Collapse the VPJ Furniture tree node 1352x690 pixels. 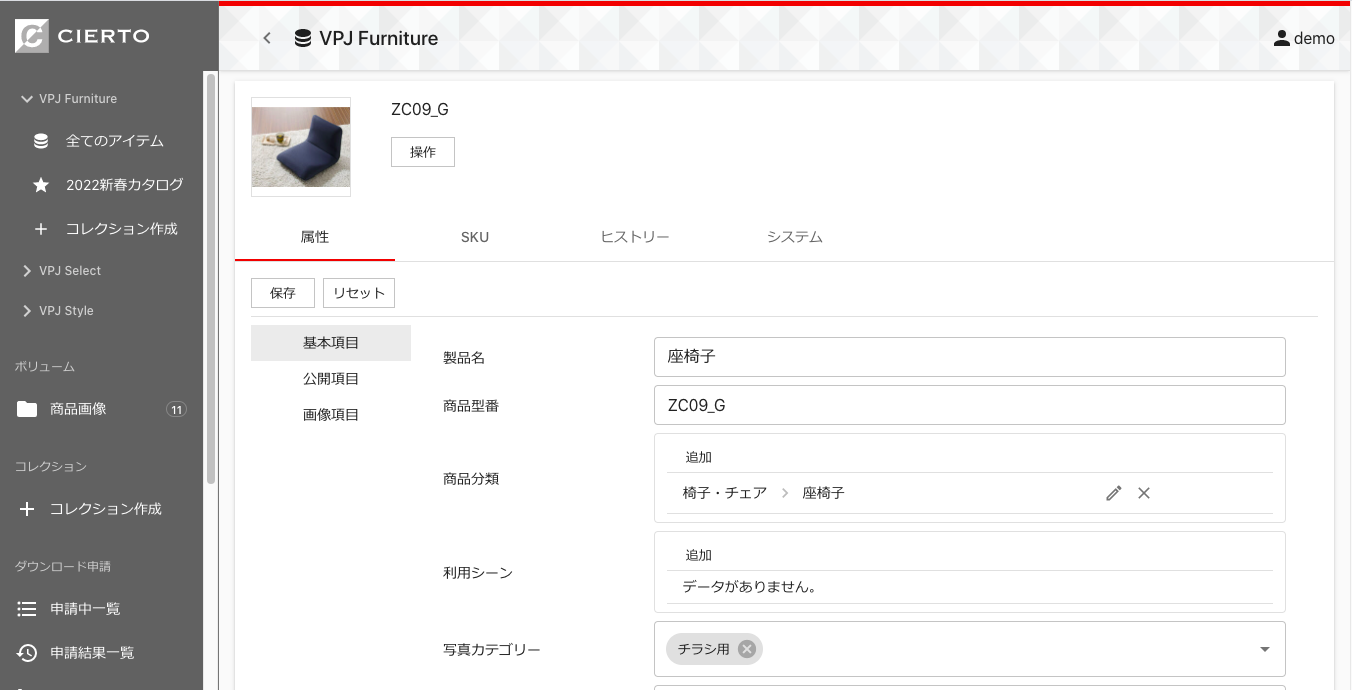click(x=27, y=99)
